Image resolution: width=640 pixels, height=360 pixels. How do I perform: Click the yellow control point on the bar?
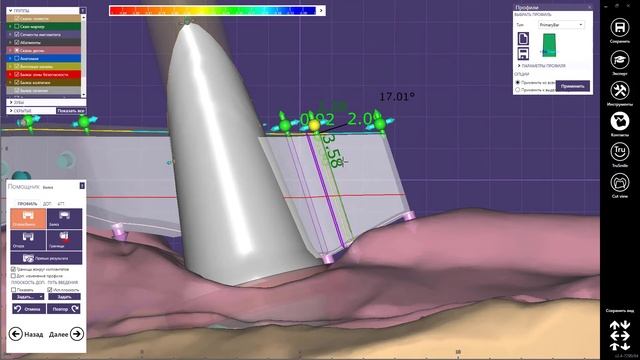[314, 125]
